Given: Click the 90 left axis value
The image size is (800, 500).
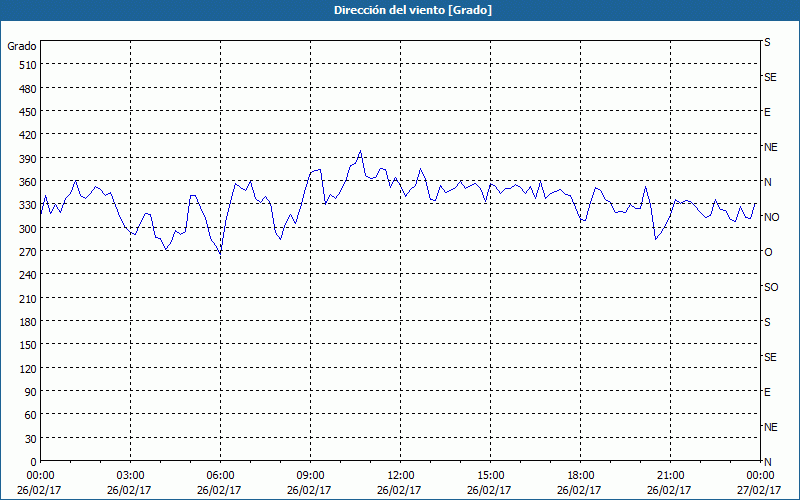Looking at the screenshot, I should pos(31,392).
